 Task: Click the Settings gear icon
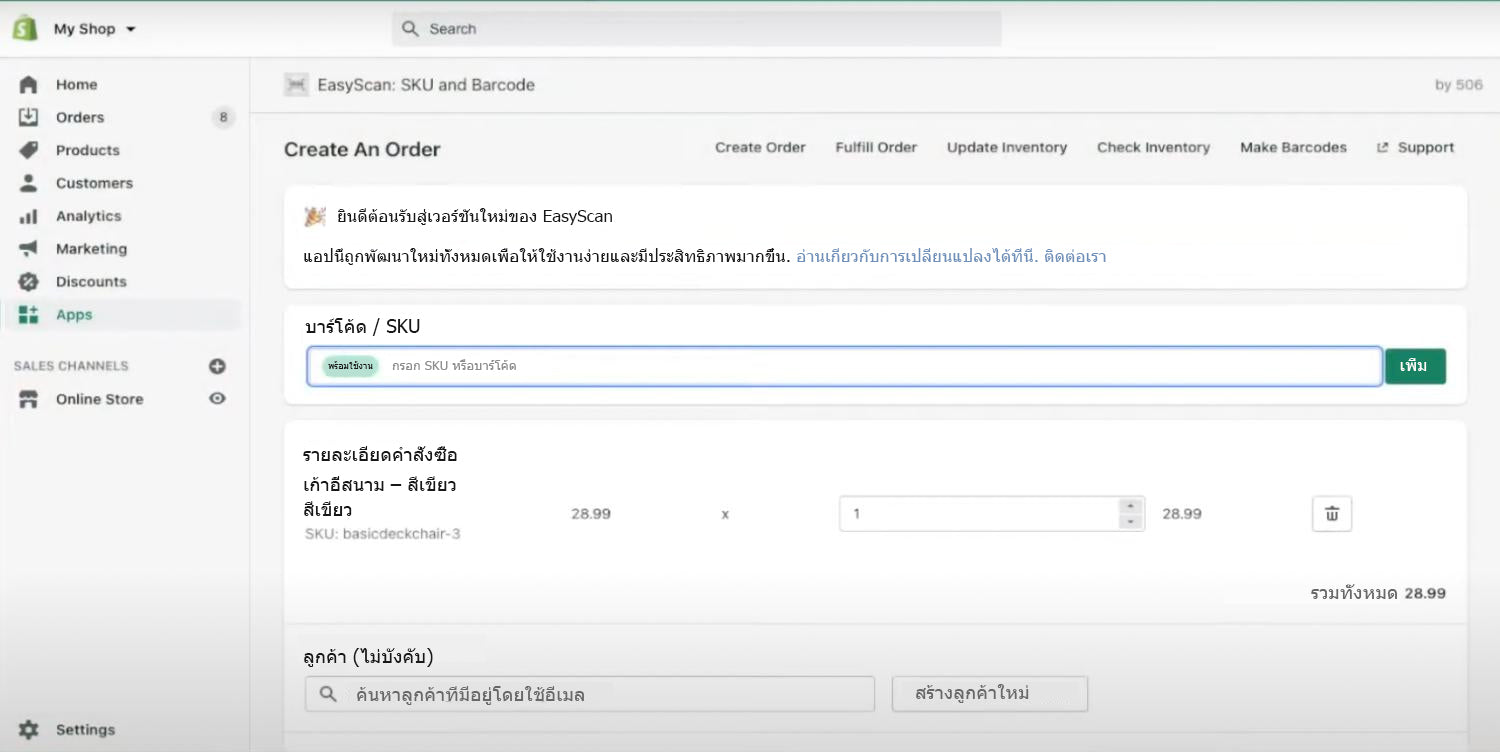pyautogui.click(x=28, y=730)
